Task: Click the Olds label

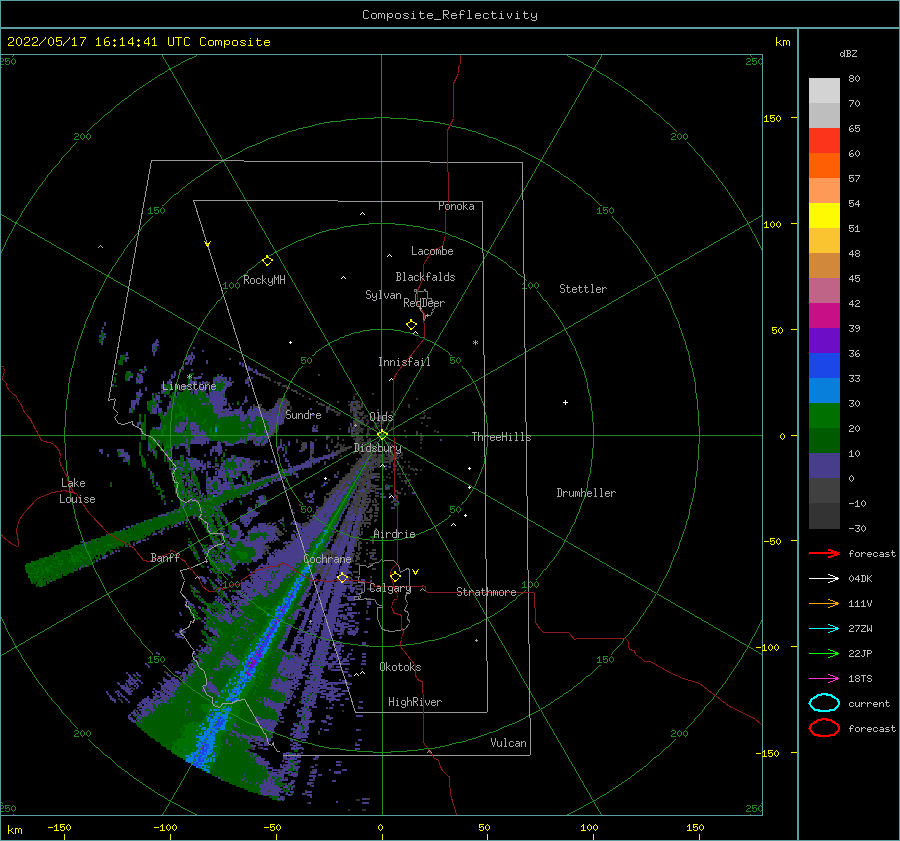Action: click(381, 417)
